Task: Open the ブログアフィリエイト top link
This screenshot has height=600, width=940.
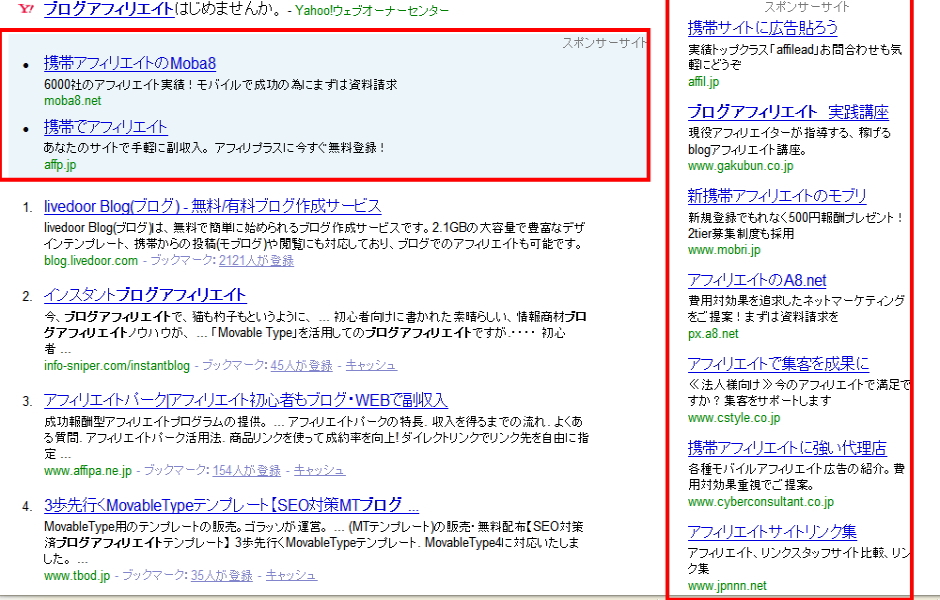Action: [x=109, y=9]
